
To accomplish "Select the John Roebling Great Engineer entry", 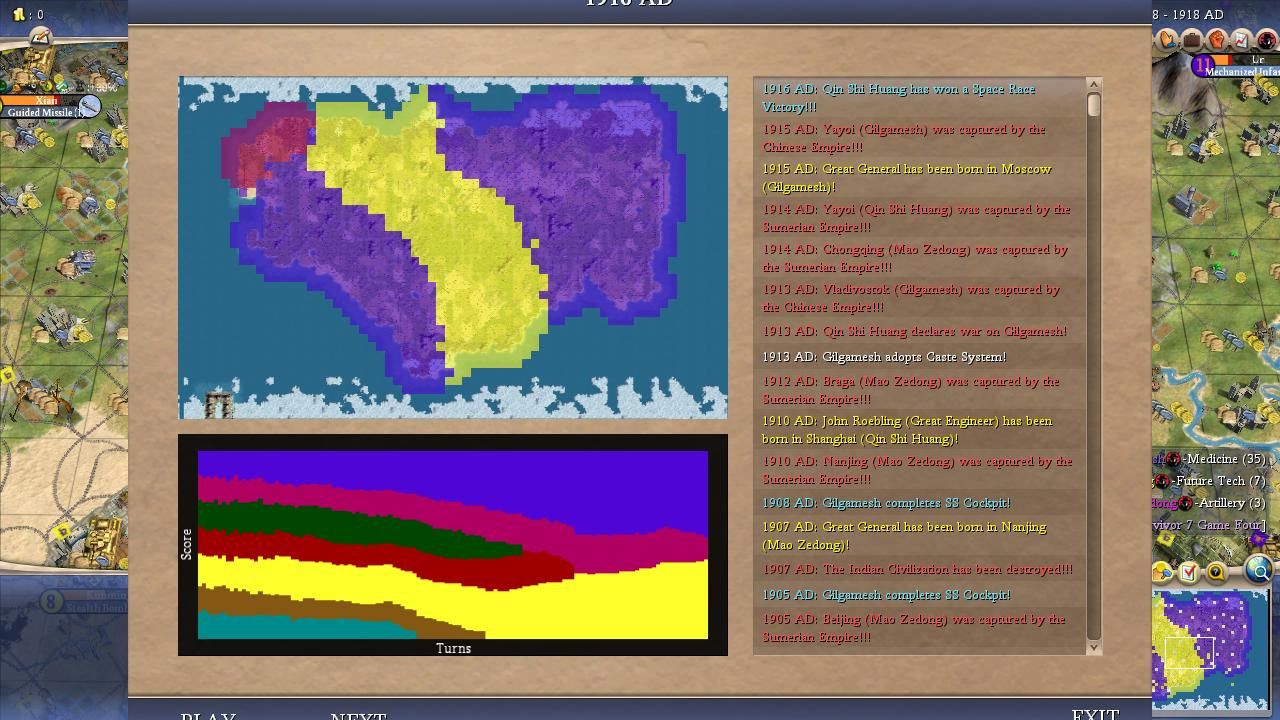I will pyautogui.click(x=919, y=430).
